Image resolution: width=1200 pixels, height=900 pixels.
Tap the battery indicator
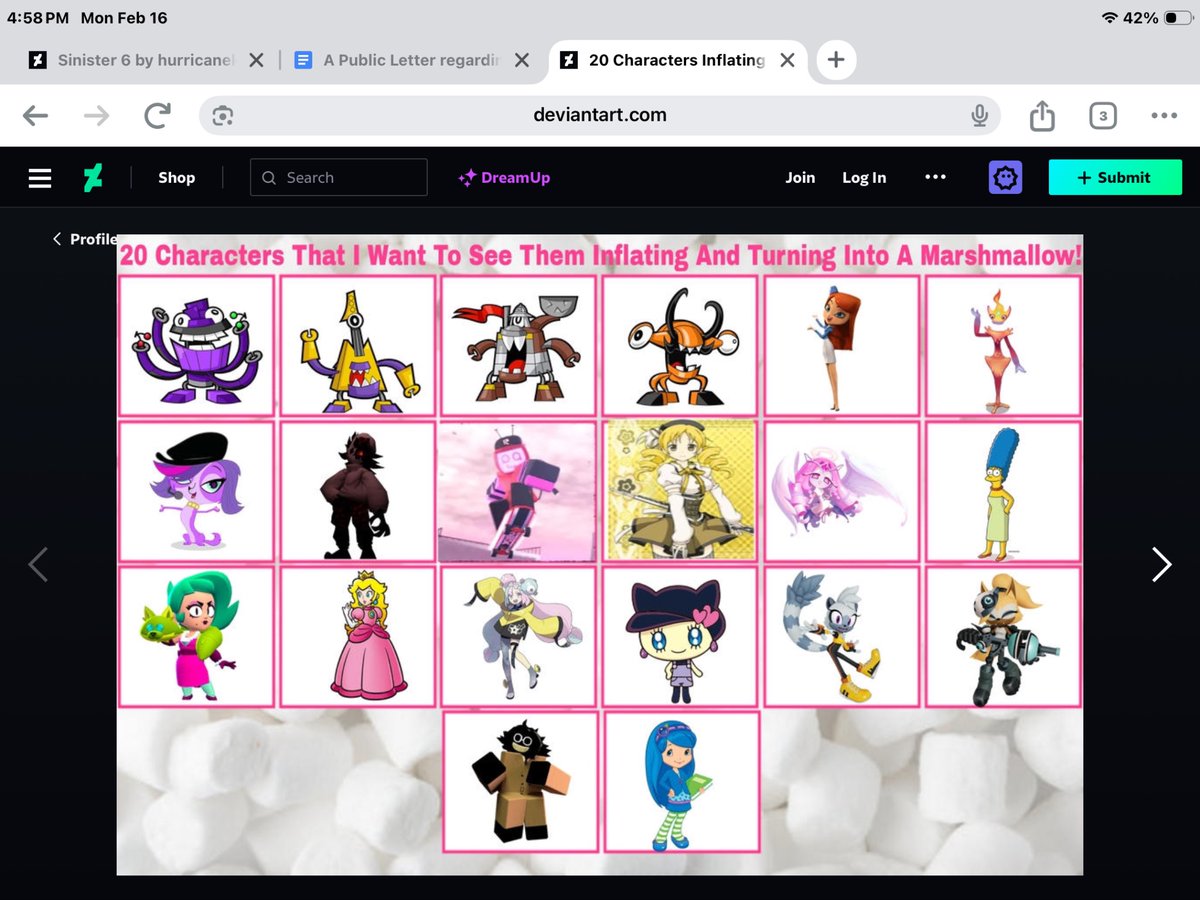(1176, 18)
